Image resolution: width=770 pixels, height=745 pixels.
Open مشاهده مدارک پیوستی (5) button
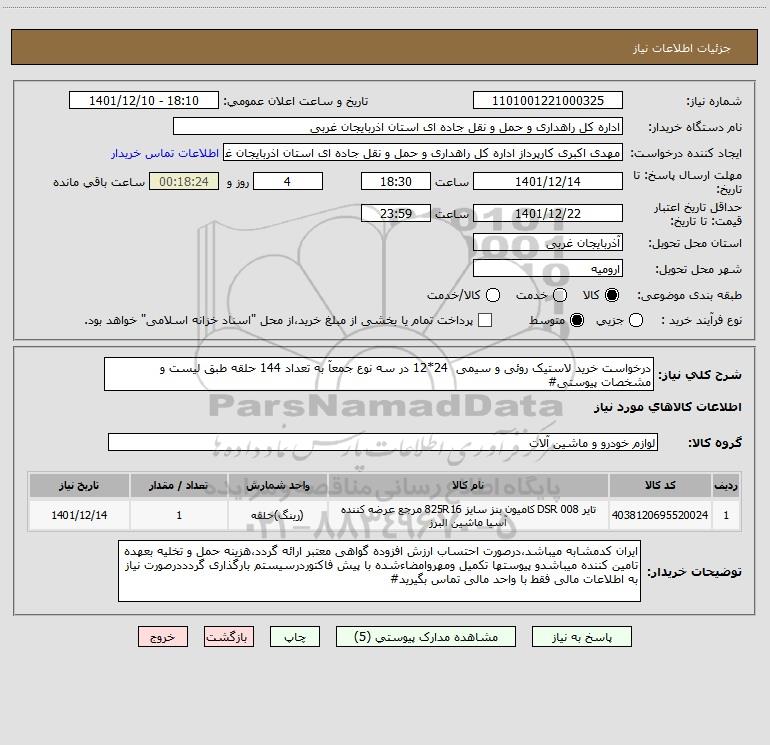click(x=426, y=637)
